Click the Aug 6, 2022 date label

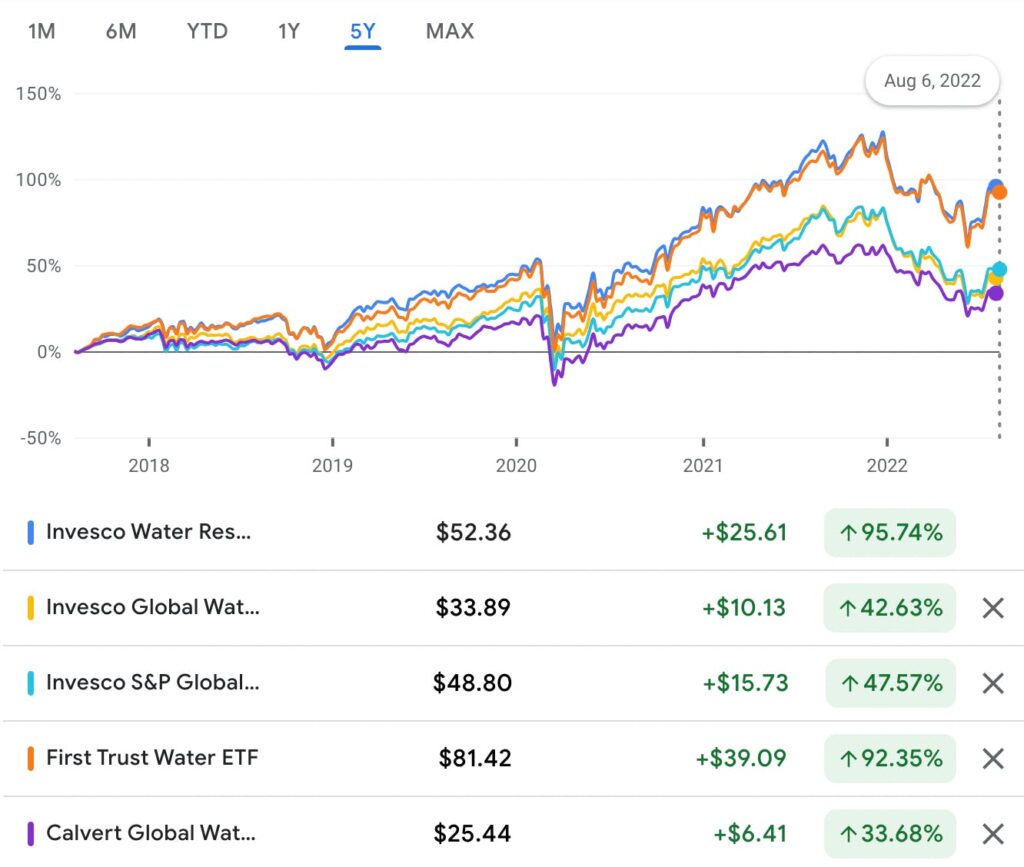(931, 81)
